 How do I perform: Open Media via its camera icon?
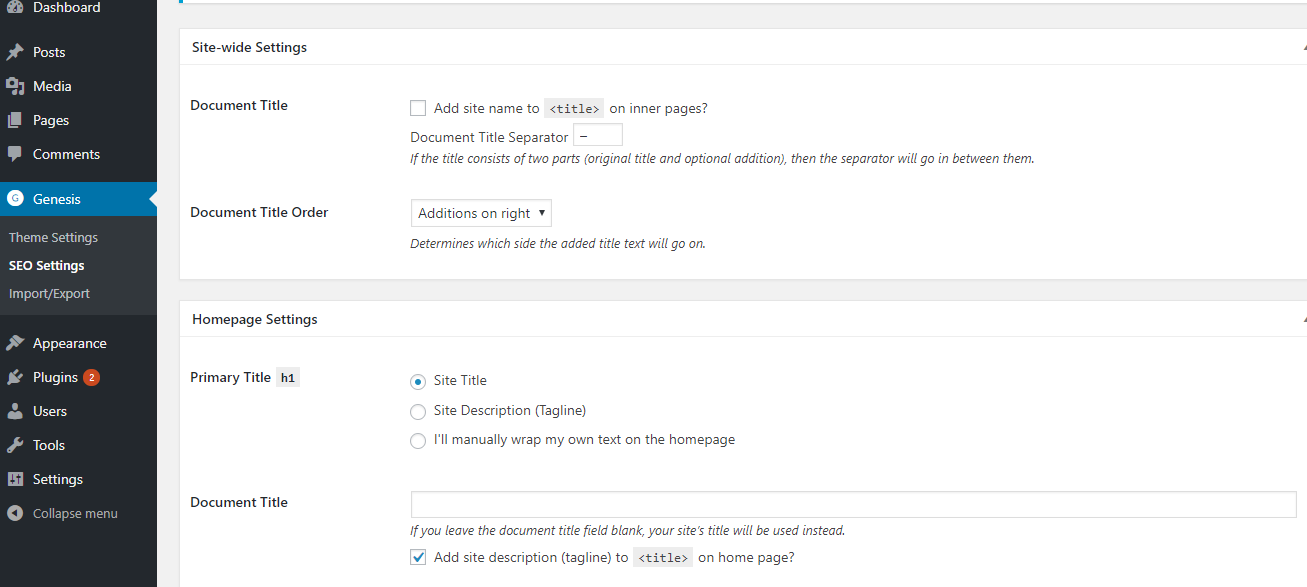click(15, 86)
